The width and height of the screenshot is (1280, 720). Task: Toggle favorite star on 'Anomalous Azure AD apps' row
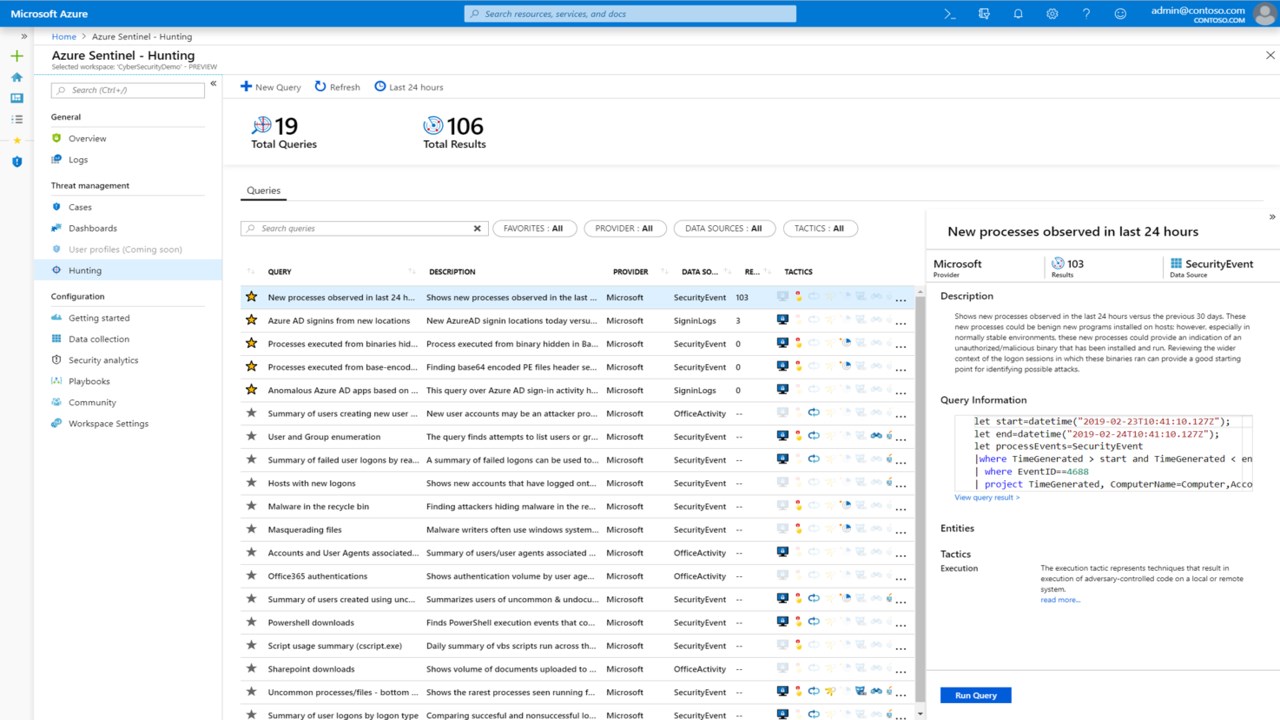tap(252, 390)
